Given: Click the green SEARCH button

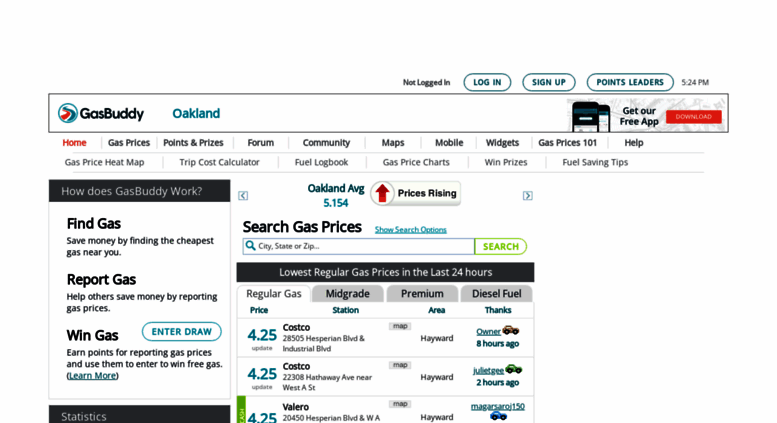Looking at the screenshot, I should (500, 247).
